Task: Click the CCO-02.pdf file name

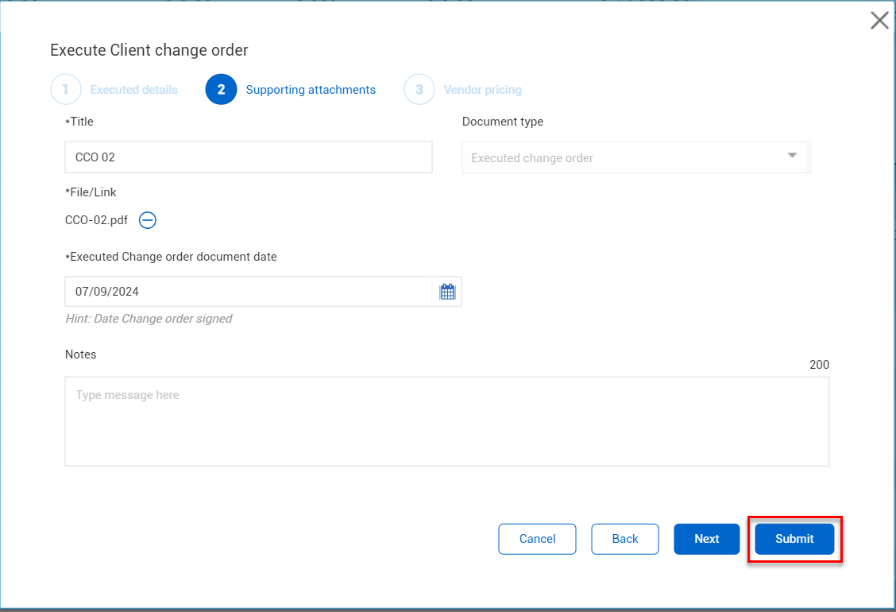Action: [x=97, y=220]
